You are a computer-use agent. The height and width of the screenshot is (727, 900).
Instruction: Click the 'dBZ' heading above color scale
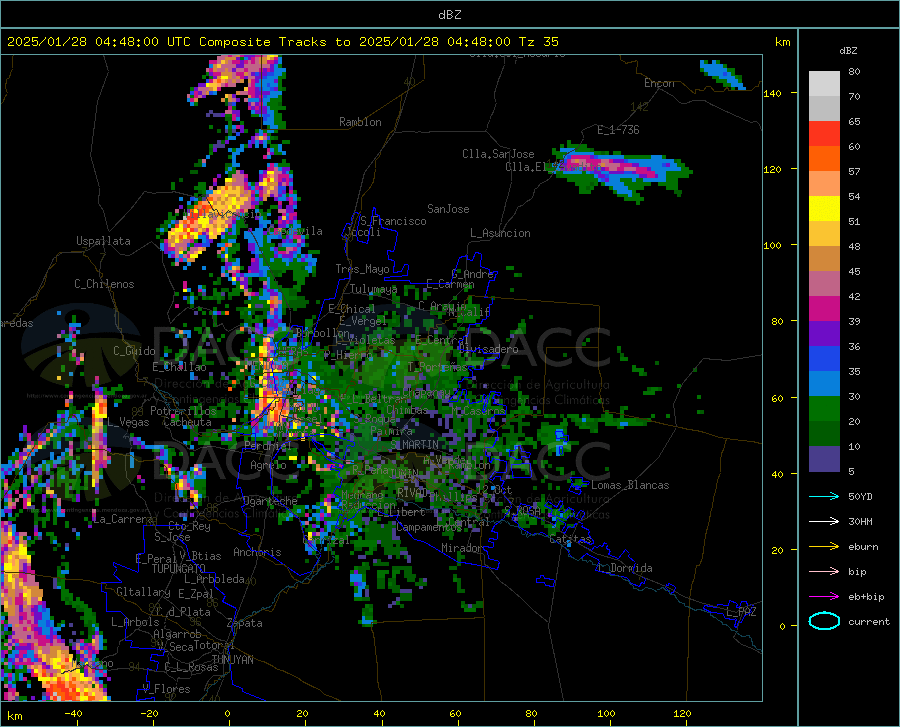tap(848, 50)
